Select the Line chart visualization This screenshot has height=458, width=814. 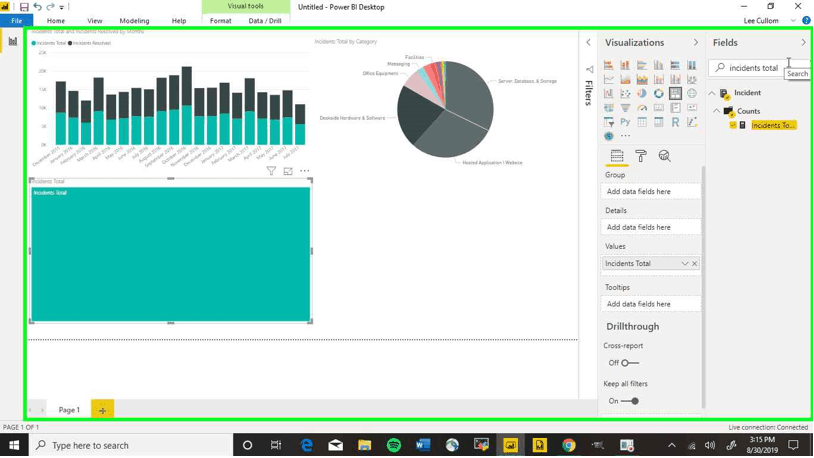tap(608, 79)
